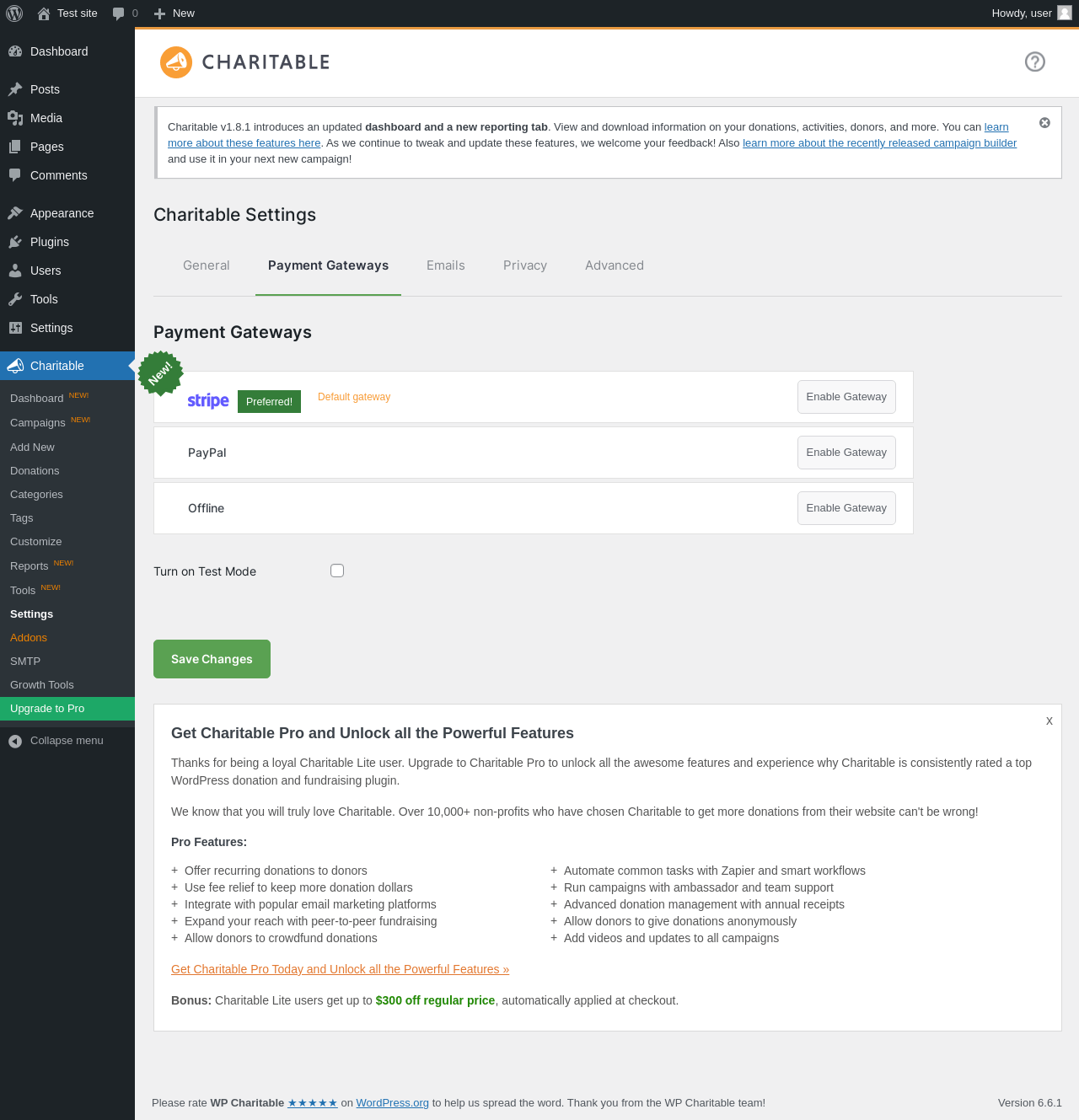Click the Collapse menu arrow icon

tap(15, 741)
